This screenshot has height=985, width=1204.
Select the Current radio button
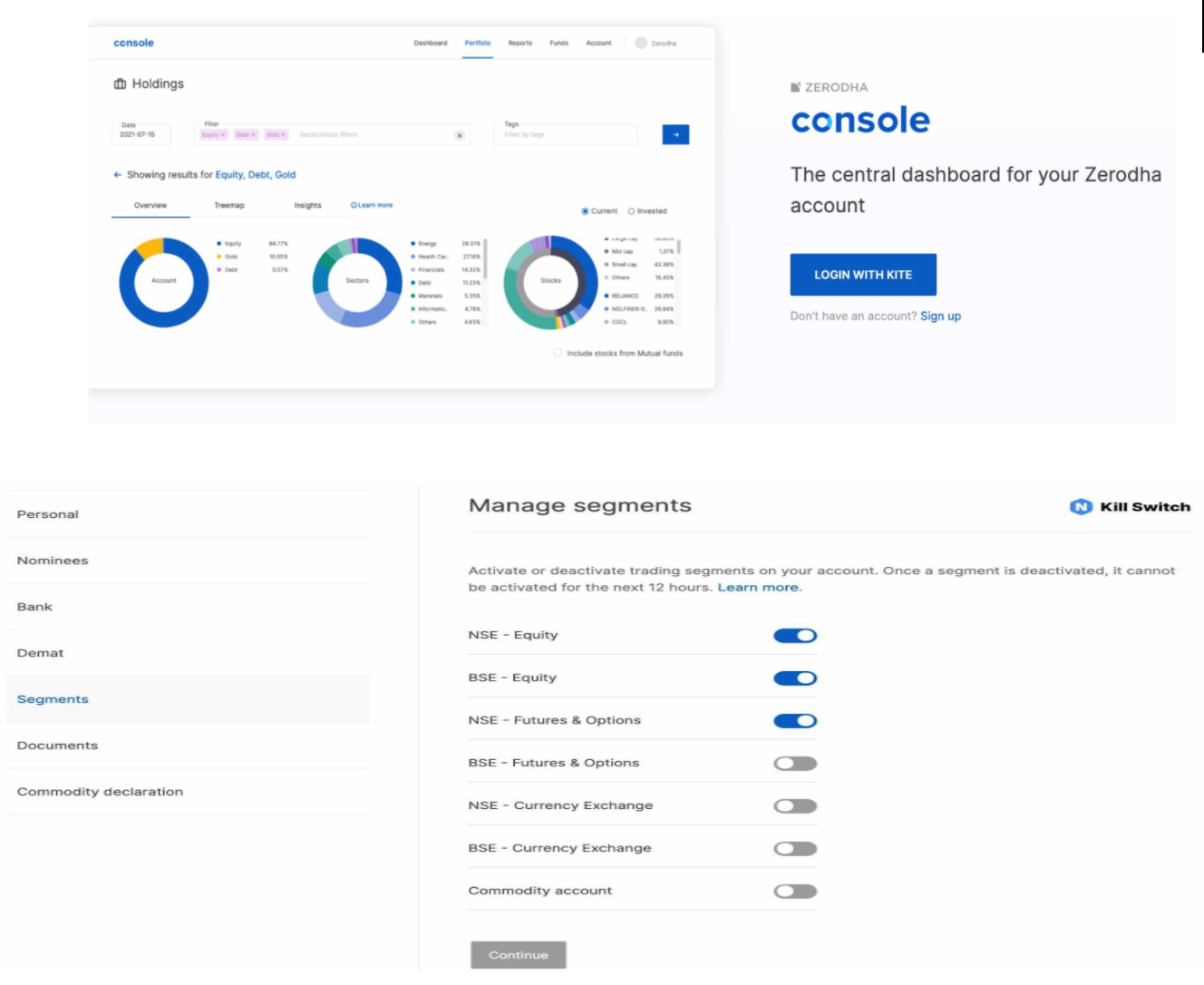click(x=585, y=210)
